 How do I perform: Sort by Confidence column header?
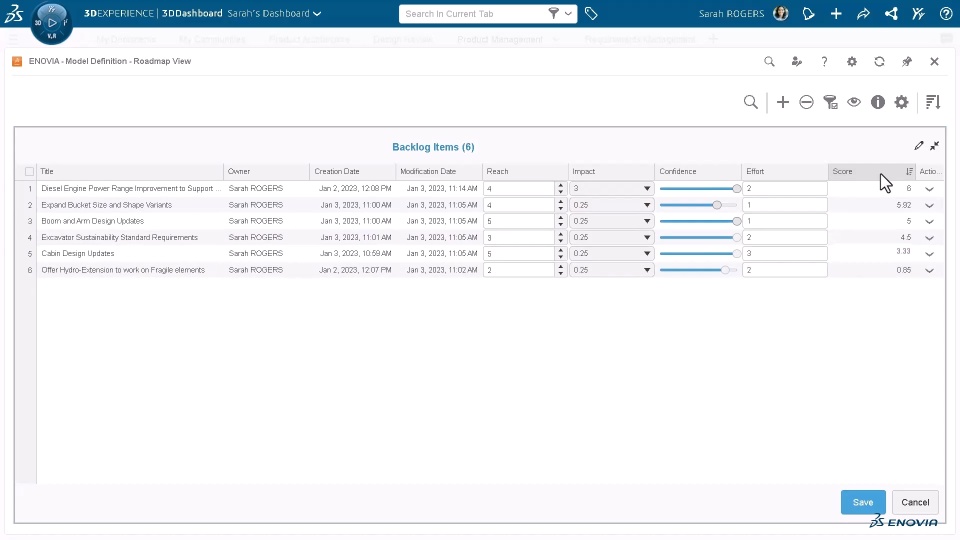tap(697, 171)
